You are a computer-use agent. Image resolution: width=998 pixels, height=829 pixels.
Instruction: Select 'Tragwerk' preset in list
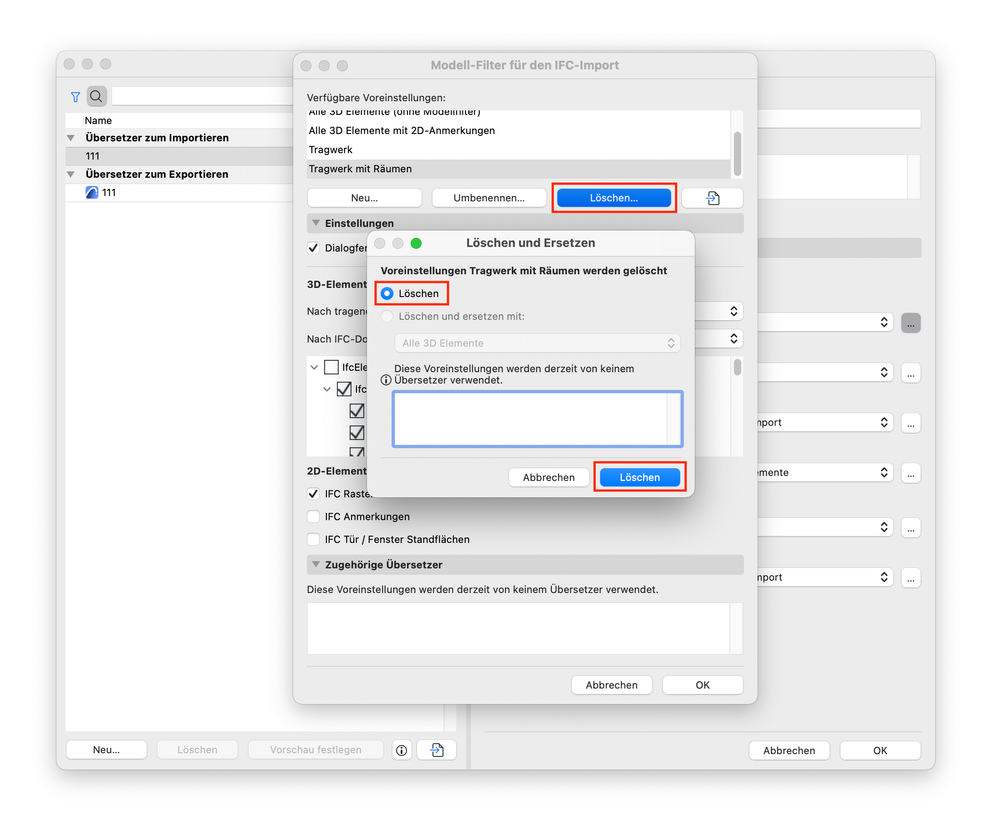coord(519,150)
